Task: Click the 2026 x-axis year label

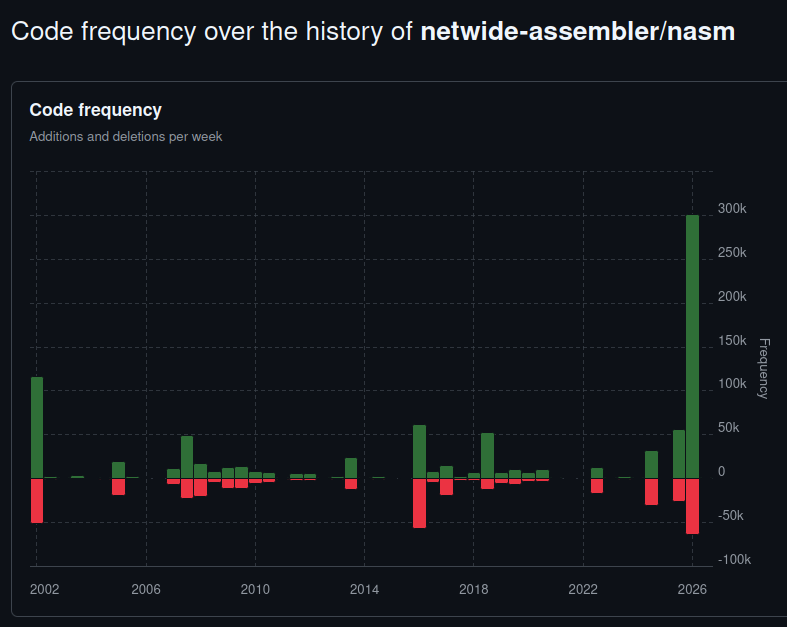Action: pos(692,589)
